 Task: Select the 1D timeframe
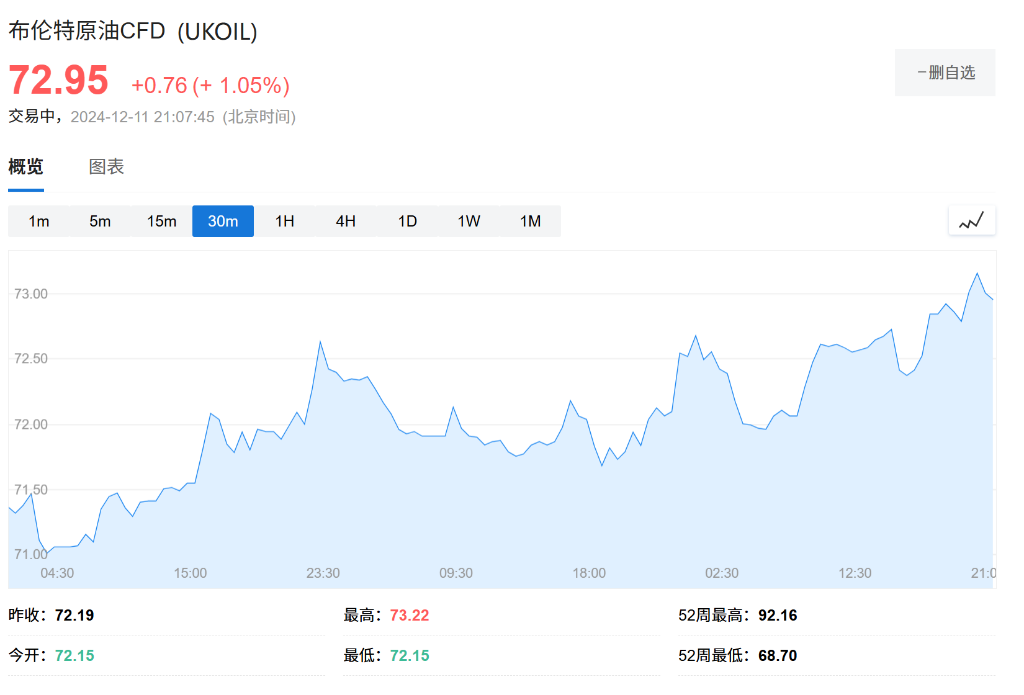[x=407, y=221]
